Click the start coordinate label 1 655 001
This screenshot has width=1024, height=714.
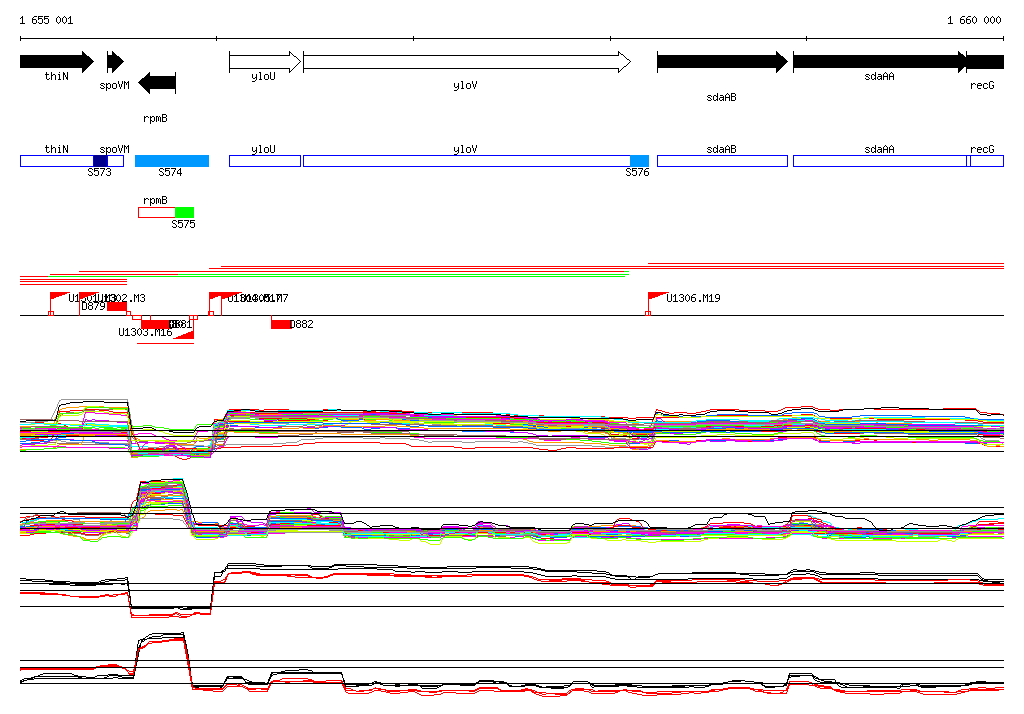point(46,20)
